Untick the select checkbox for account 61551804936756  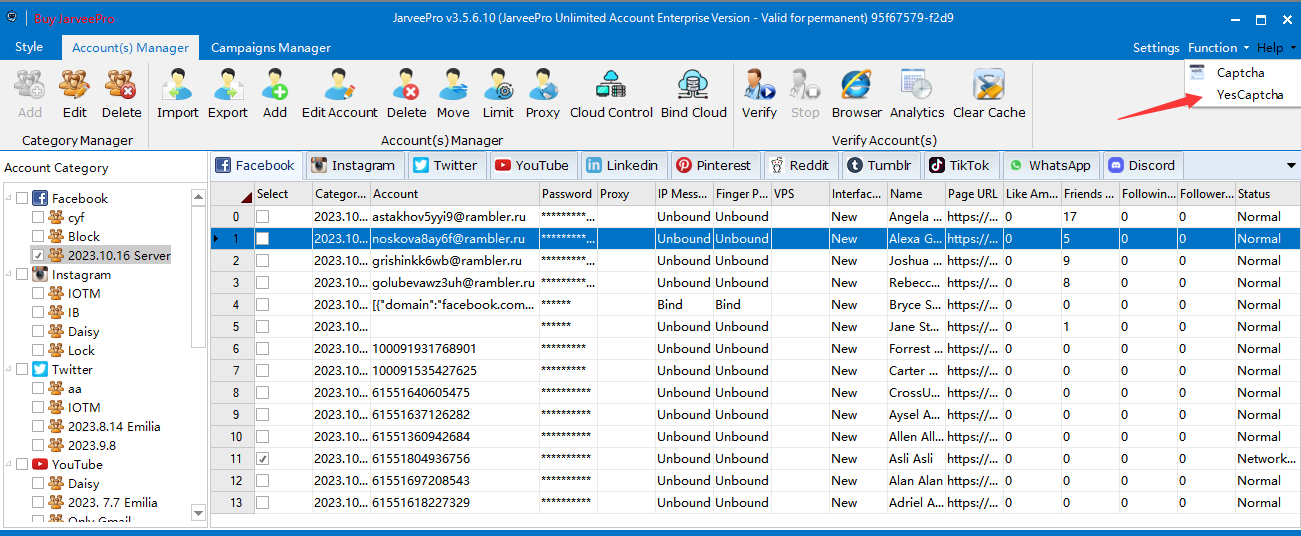pyautogui.click(x=262, y=458)
